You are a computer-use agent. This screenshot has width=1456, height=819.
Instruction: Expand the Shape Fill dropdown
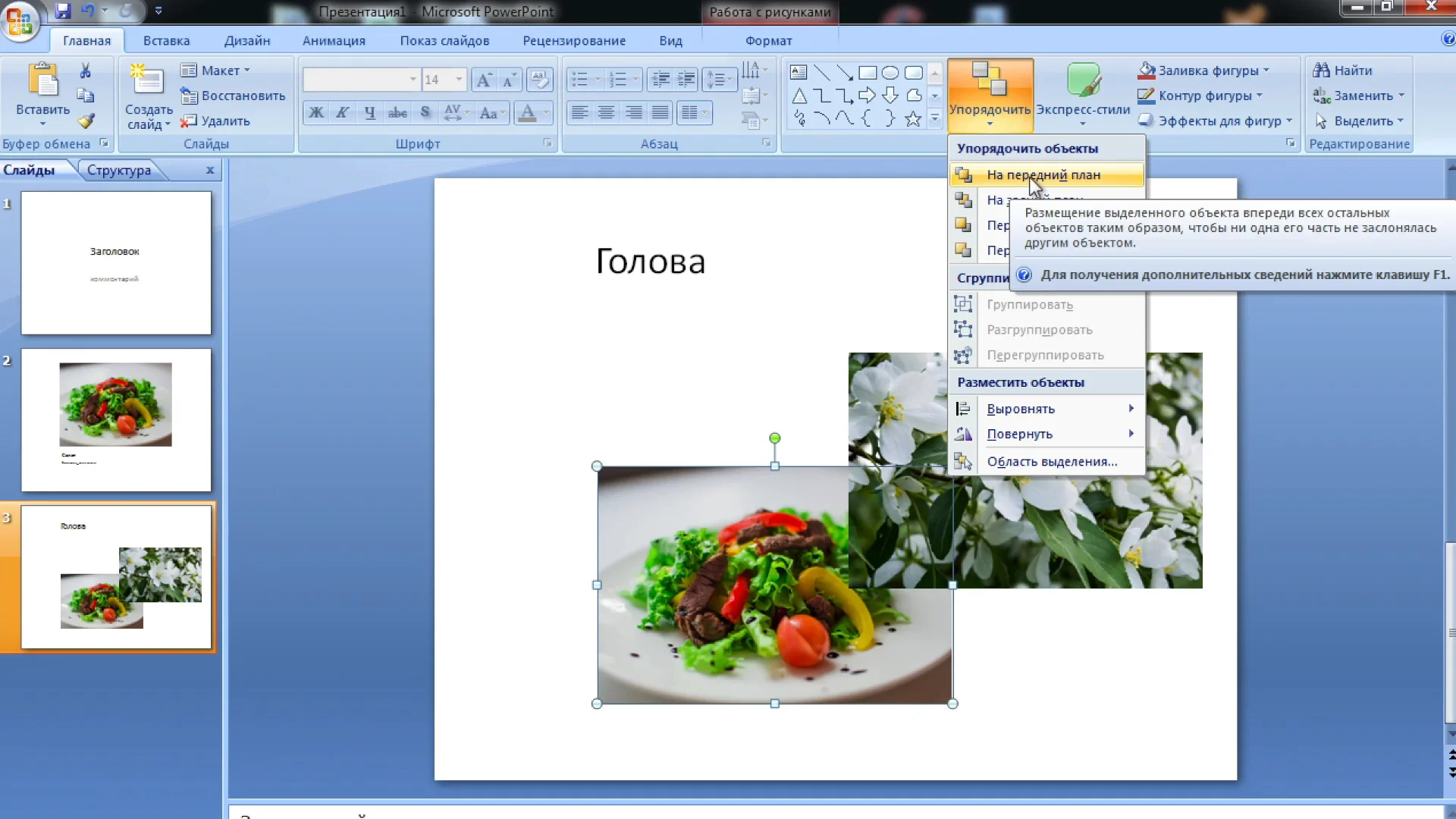tap(1266, 71)
